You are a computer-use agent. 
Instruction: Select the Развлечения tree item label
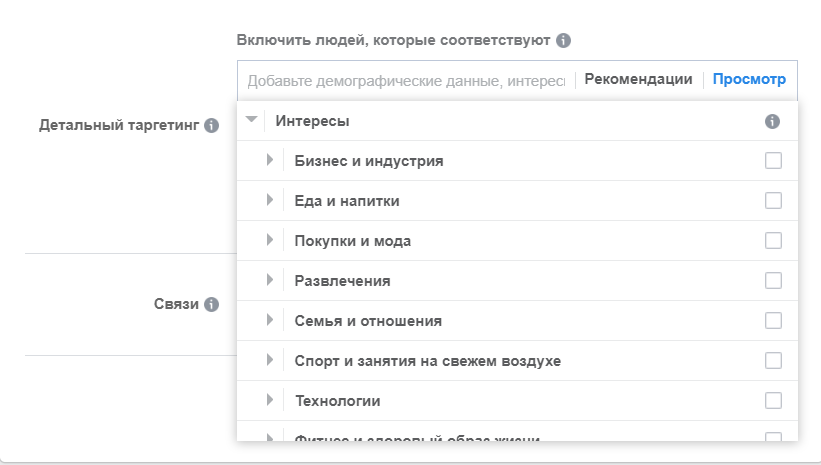point(342,281)
